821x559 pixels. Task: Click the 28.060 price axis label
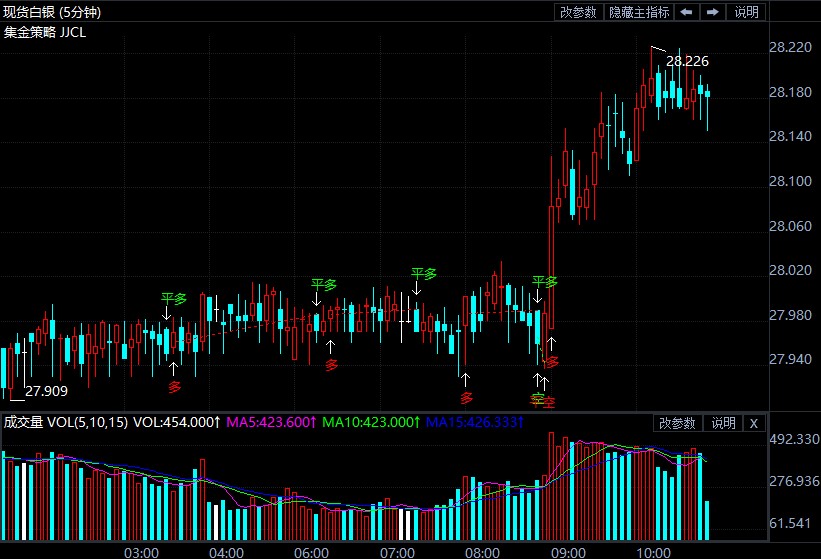pyautogui.click(x=790, y=226)
